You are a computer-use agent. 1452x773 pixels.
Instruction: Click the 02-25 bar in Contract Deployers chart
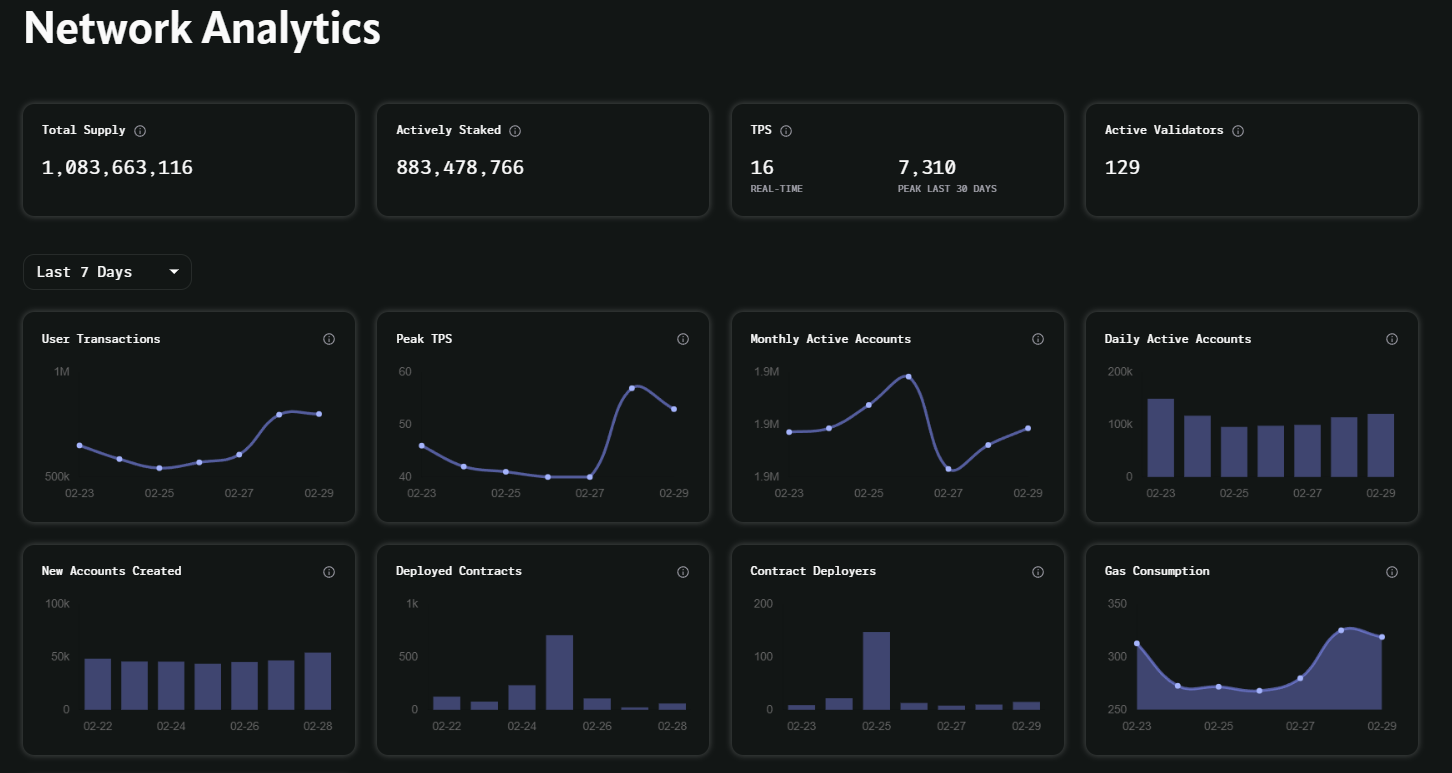pyautogui.click(x=877, y=671)
